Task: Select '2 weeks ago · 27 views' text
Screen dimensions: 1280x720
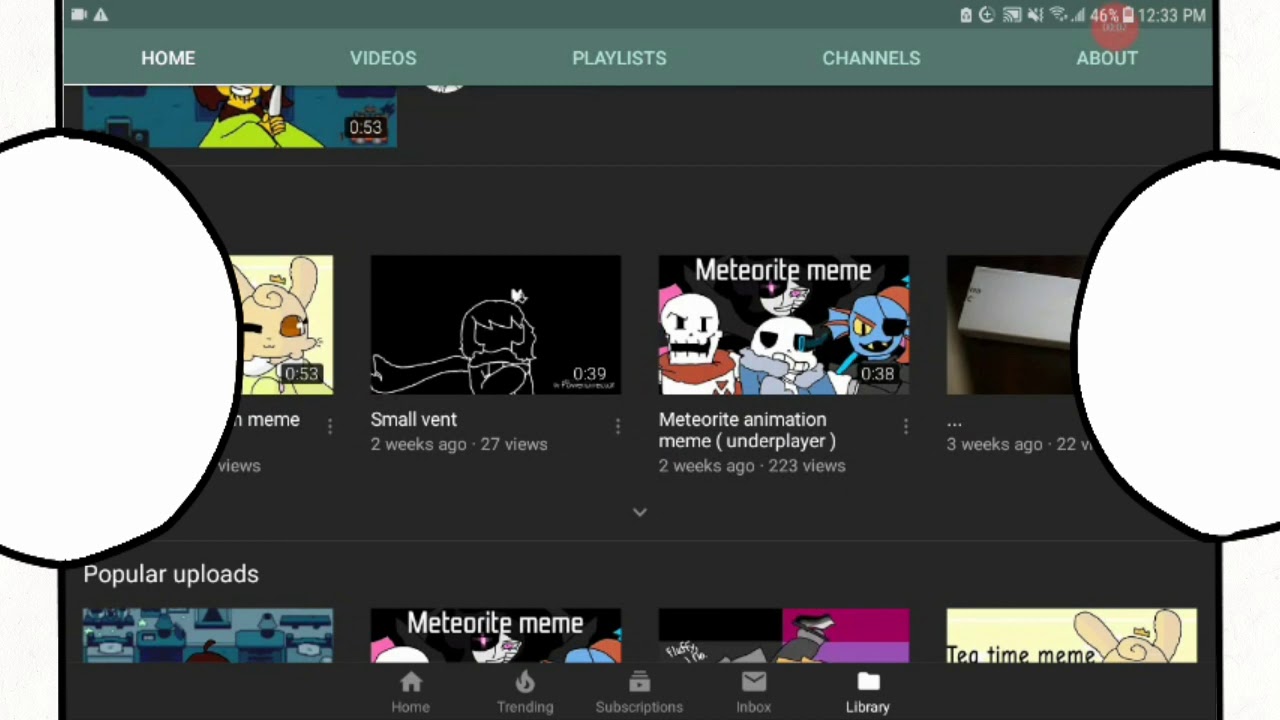Action: [x=459, y=444]
